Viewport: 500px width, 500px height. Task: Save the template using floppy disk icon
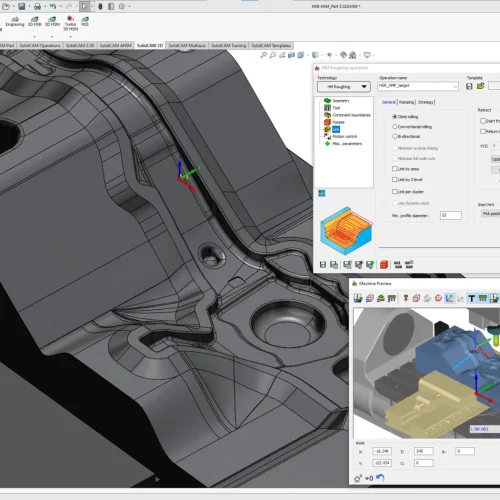(x=469, y=86)
